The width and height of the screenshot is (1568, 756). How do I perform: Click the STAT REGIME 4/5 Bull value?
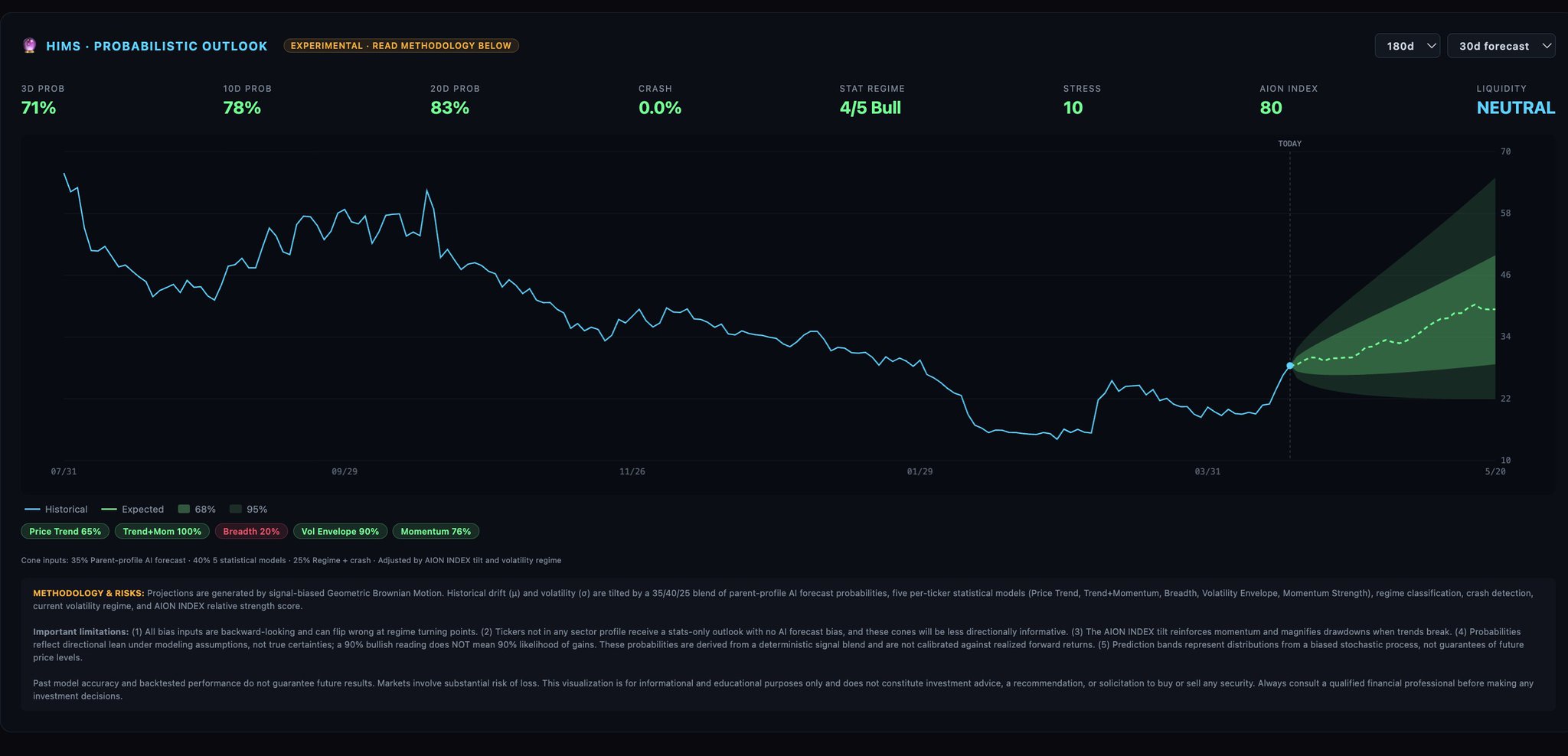tap(870, 108)
